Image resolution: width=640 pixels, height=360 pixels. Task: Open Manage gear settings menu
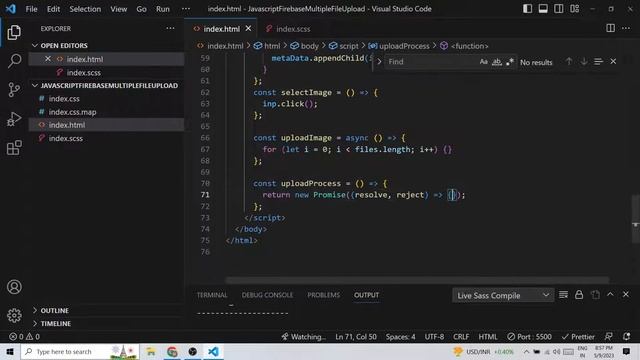(x=14, y=315)
